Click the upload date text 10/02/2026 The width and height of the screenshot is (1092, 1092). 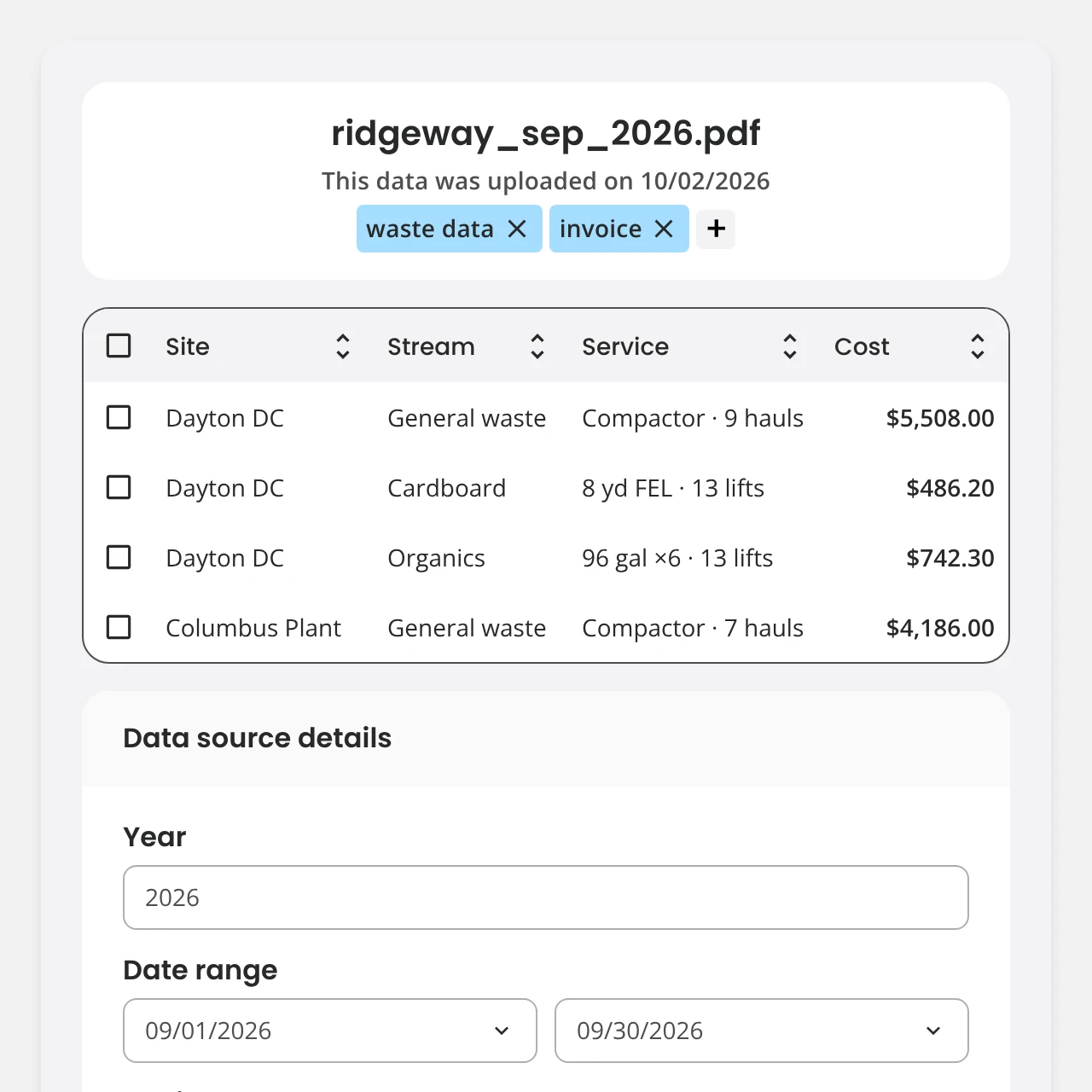(706, 181)
